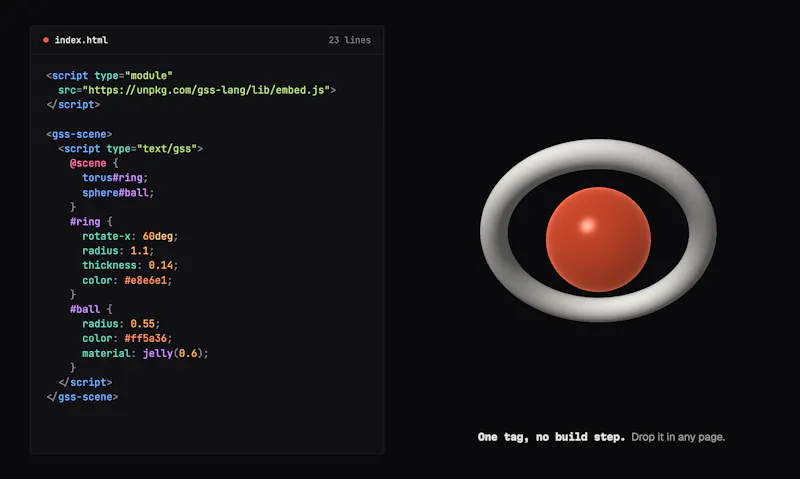The image size is (800, 479).
Task: Click the #ball selector line
Action: point(91,309)
